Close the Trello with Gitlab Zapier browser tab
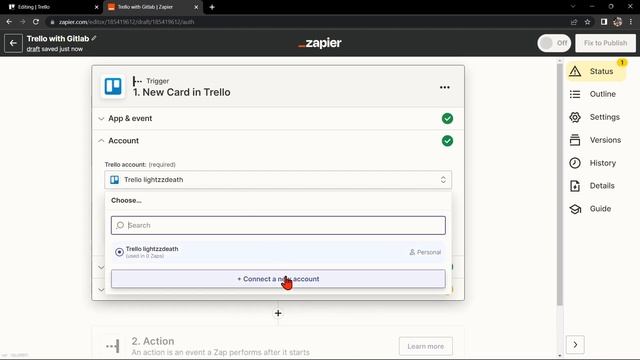The height and width of the screenshot is (360, 640). tap(196, 7)
